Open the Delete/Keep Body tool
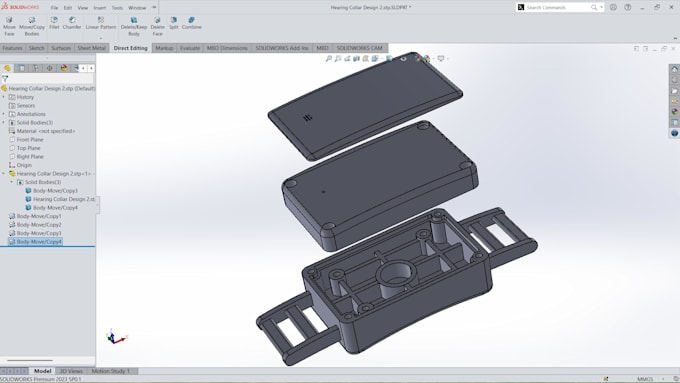 134,26
